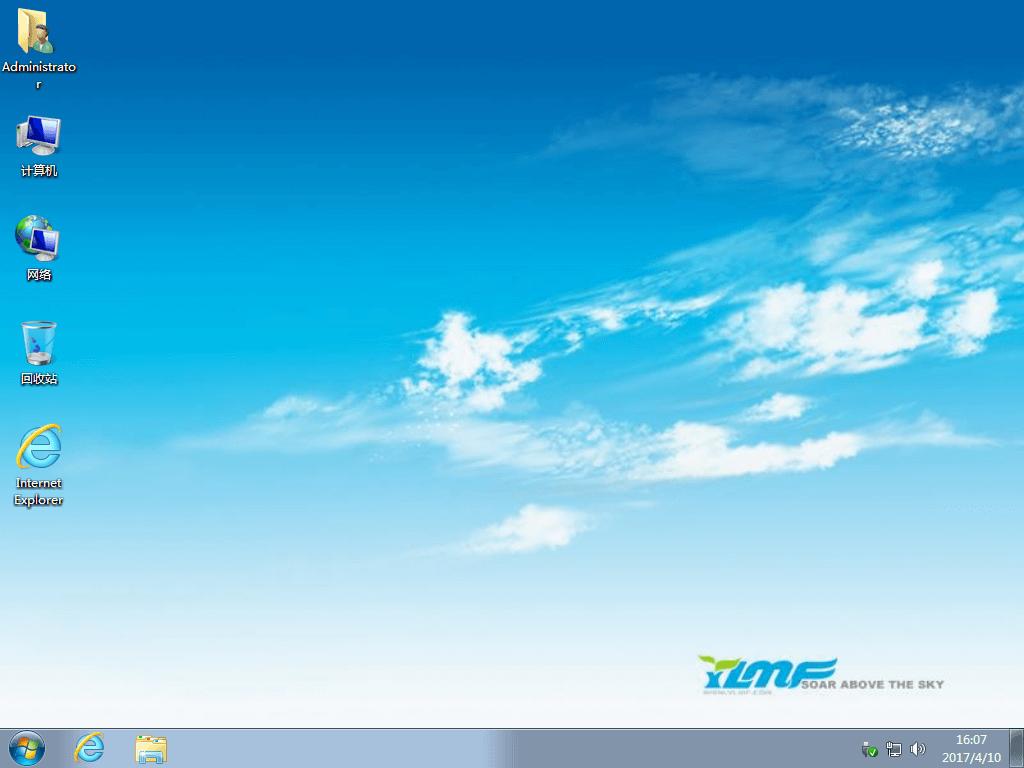Open the 回收站 (Recycle Bin)
The height and width of the screenshot is (768, 1024).
coord(38,343)
